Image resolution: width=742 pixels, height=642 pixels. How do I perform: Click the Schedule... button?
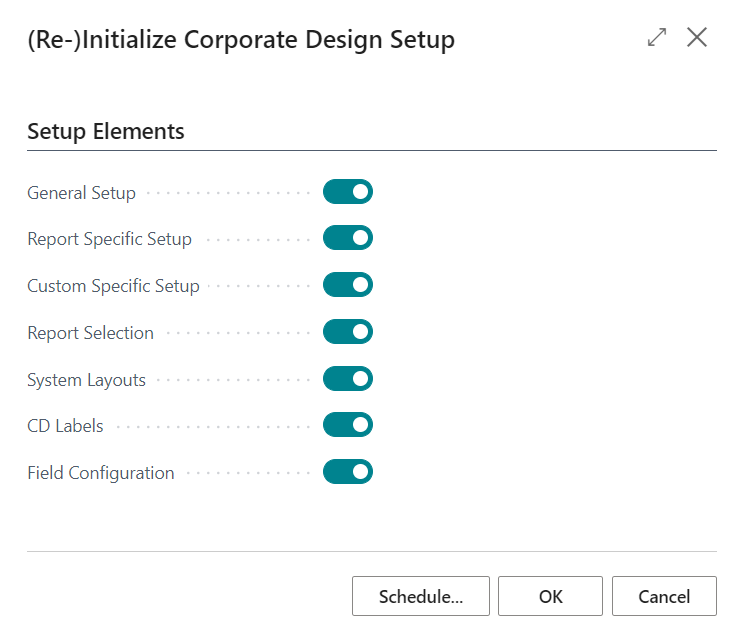point(421,596)
